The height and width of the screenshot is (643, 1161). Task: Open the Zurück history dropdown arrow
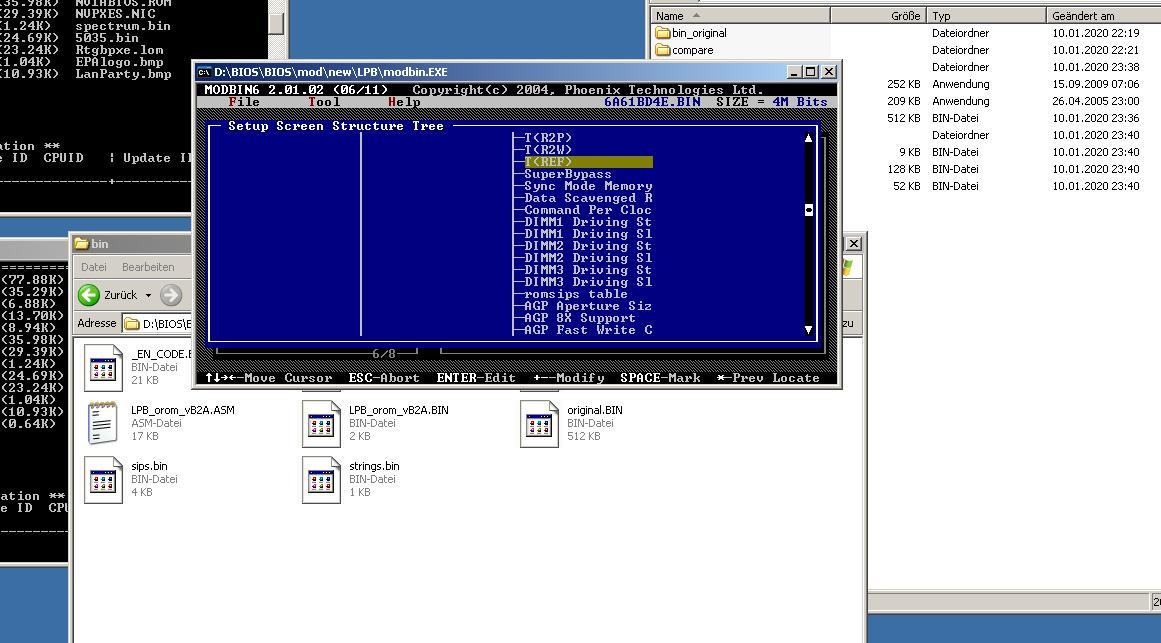coord(148,295)
